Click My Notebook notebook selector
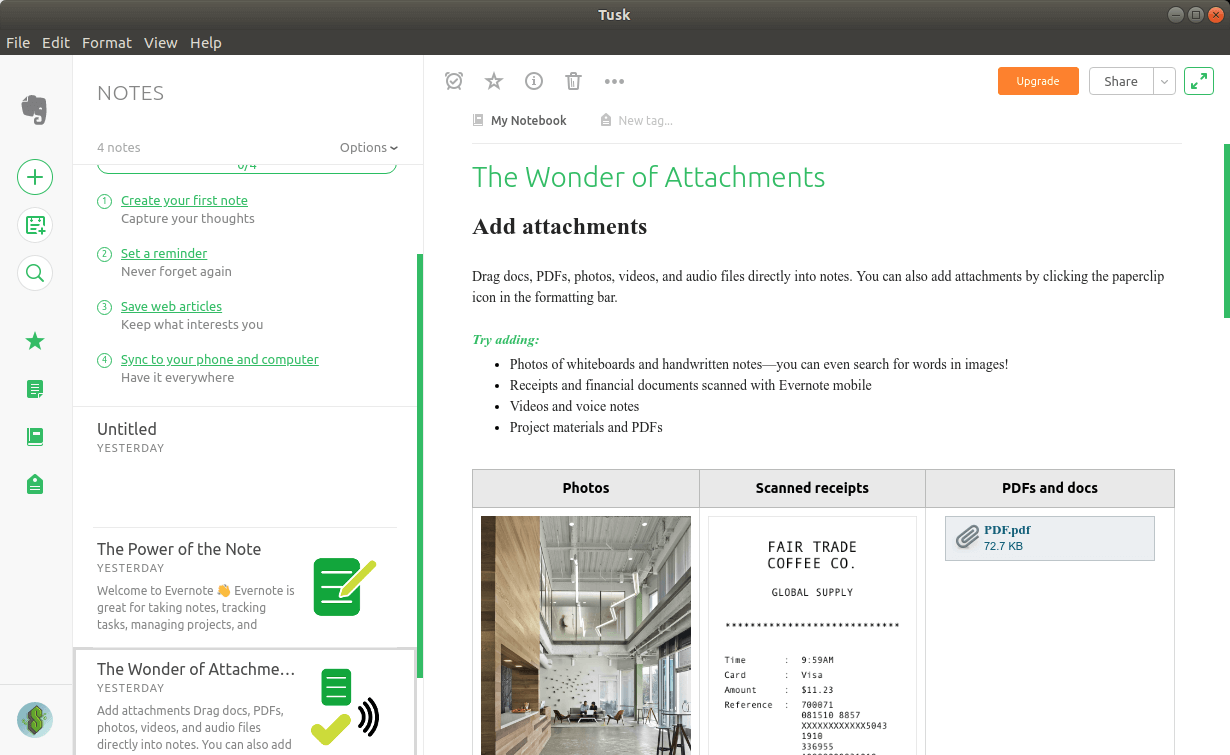 528,120
